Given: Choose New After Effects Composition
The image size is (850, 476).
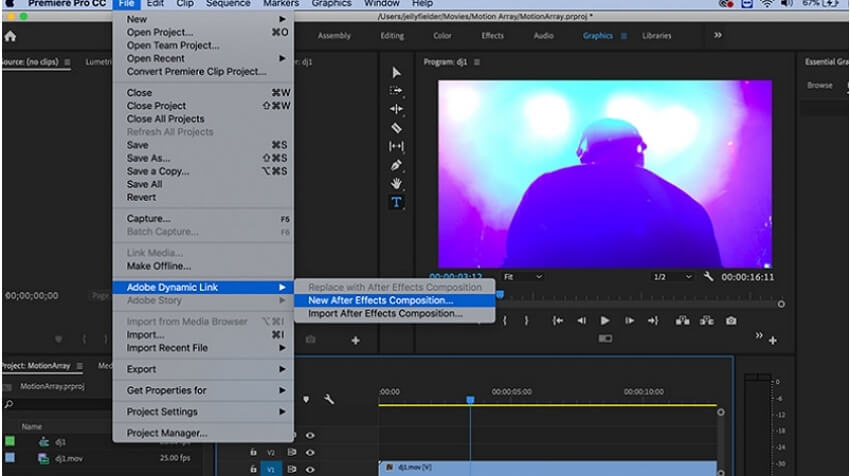Looking at the screenshot, I should pyautogui.click(x=395, y=300).
